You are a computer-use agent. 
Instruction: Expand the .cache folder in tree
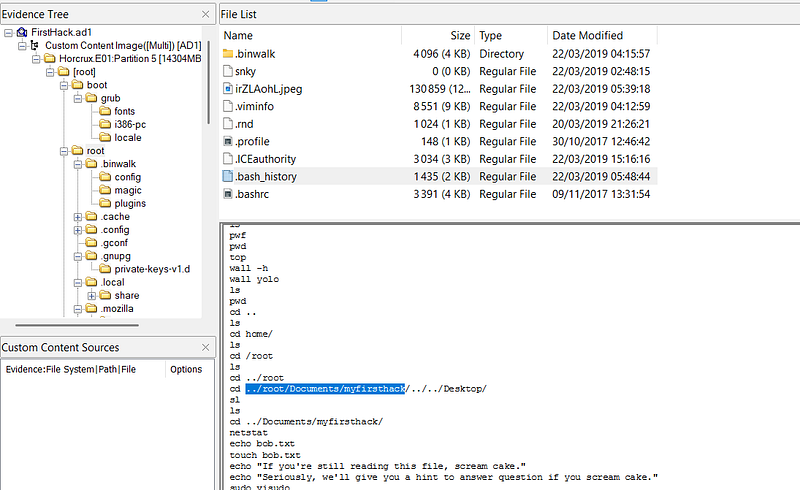tap(78, 217)
